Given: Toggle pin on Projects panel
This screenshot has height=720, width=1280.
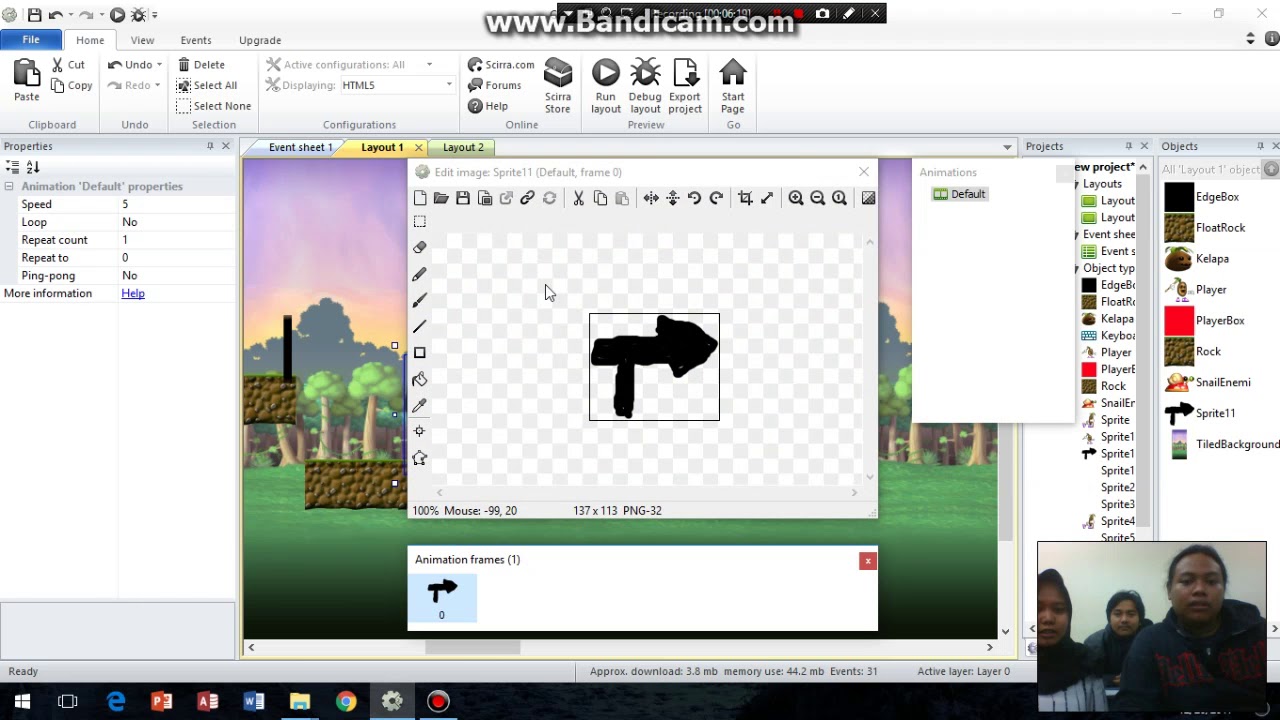Looking at the screenshot, I should 1129,146.
